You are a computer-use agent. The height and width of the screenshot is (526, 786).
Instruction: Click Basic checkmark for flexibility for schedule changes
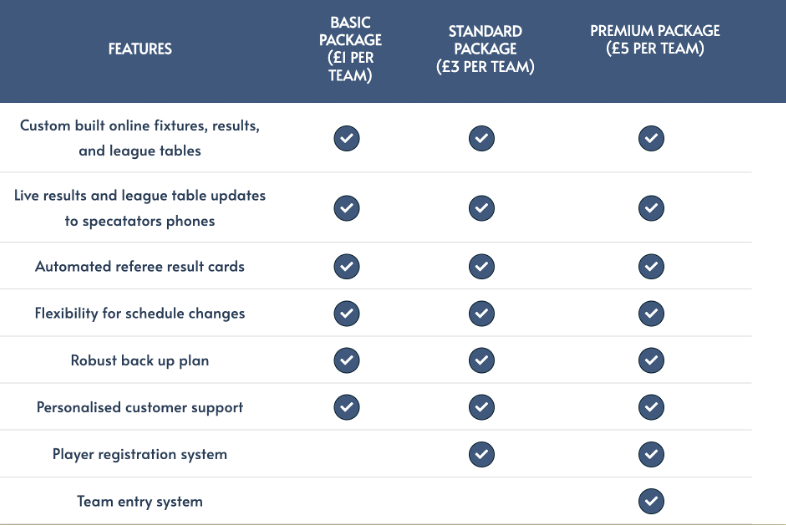coord(346,313)
